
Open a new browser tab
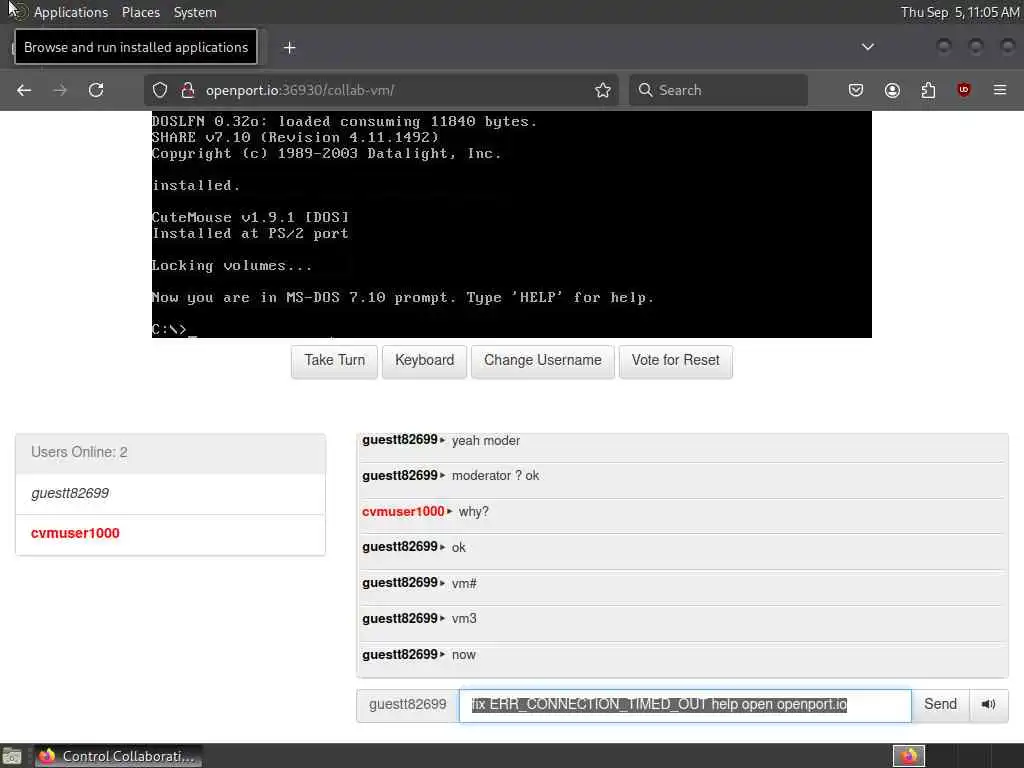point(289,48)
